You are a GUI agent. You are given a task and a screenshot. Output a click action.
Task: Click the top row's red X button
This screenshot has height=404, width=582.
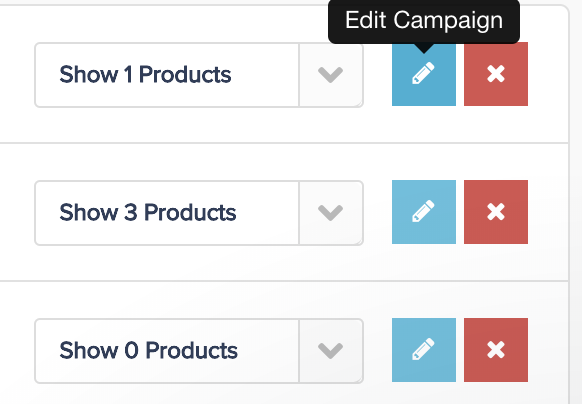pos(496,74)
